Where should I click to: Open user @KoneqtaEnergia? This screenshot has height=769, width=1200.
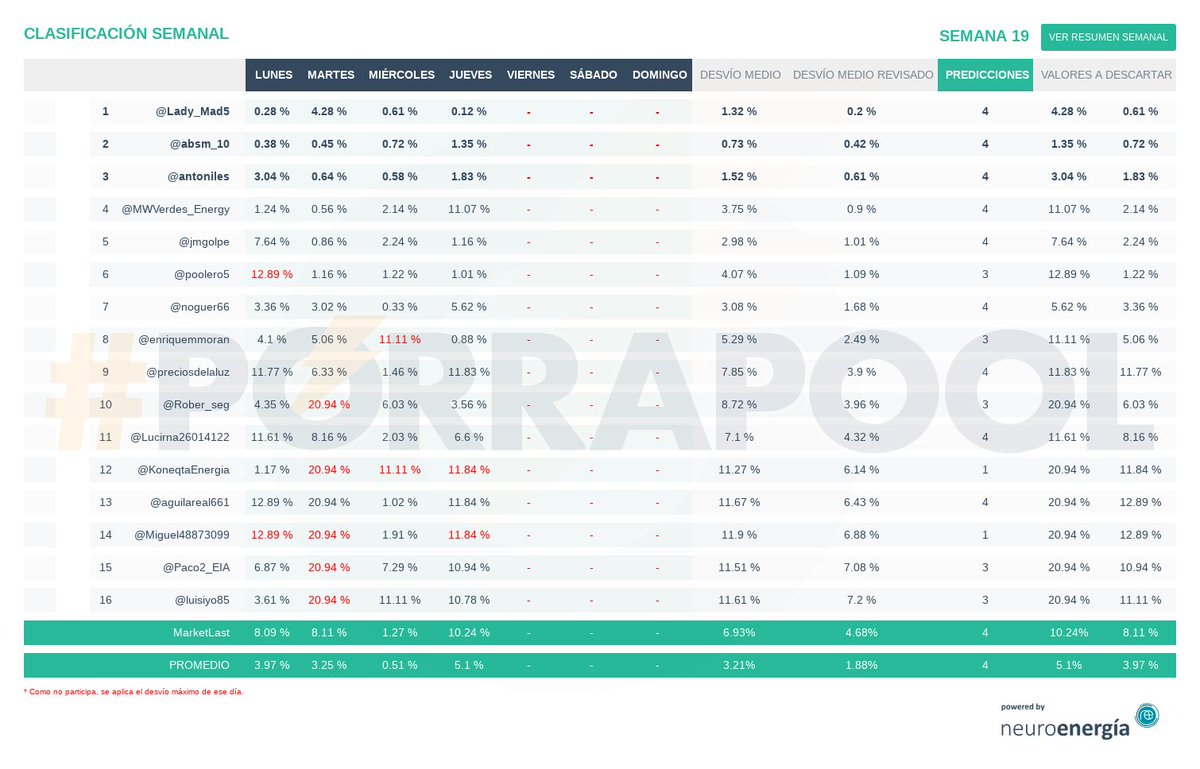coord(183,470)
